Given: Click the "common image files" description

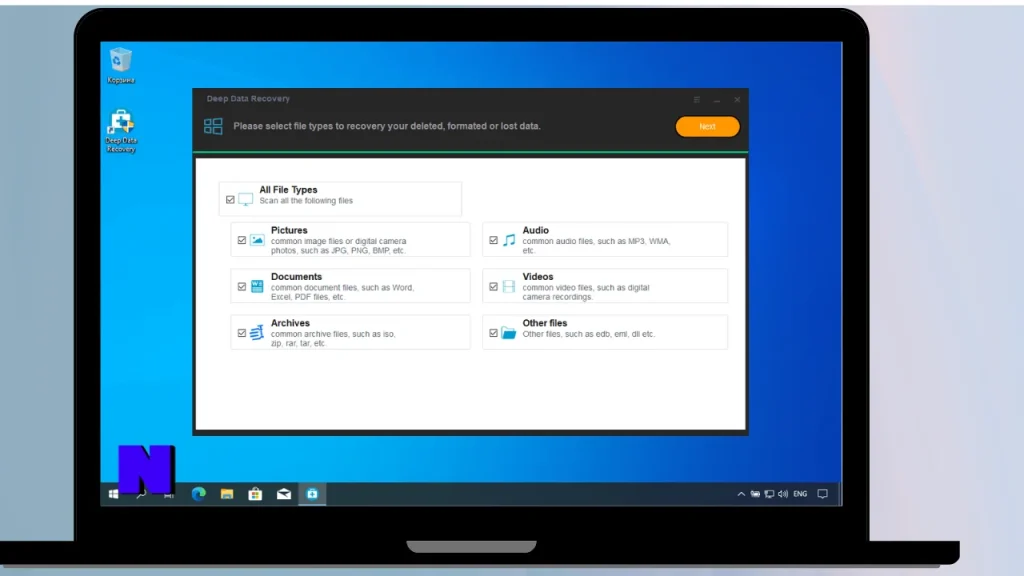Looking at the screenshot, I should 338,246.
